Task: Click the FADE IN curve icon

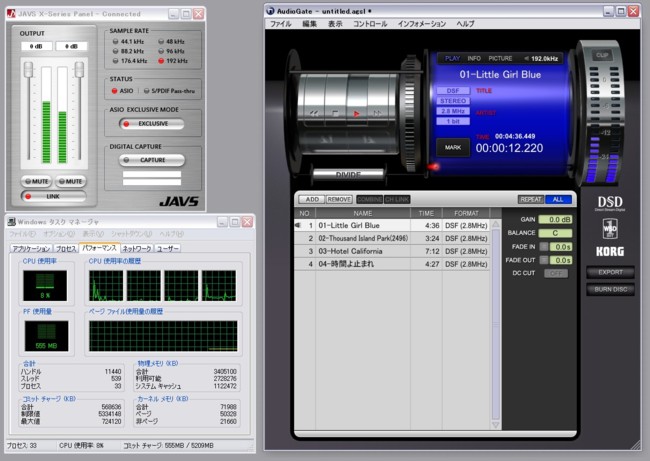Action: coord(543,247)
